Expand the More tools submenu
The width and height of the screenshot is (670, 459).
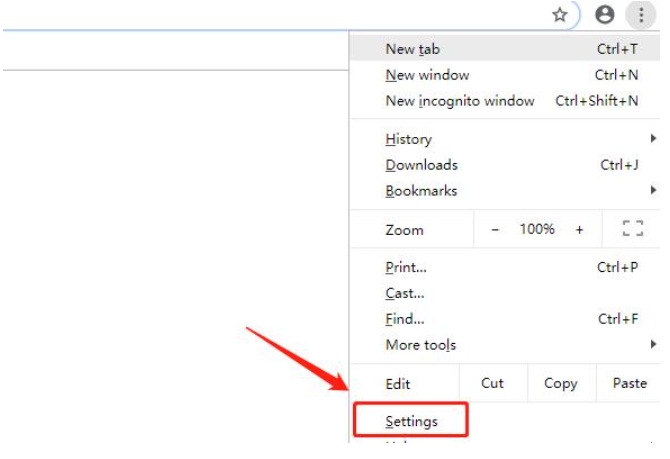[x=420, y=345]
